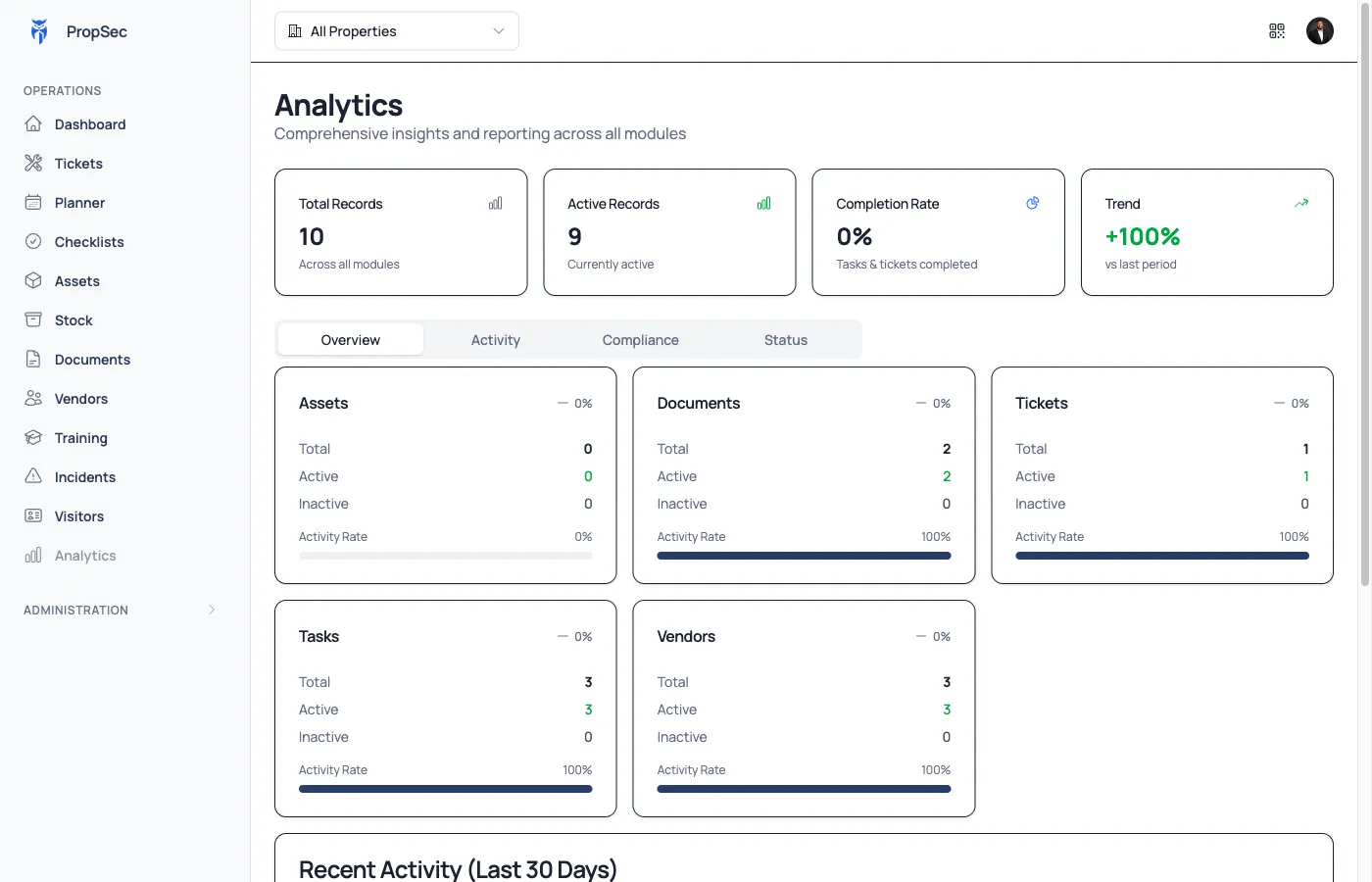Open the QR code scanner icon
This screenshot has height=882, width=1372.
(x=1277, y=31)
